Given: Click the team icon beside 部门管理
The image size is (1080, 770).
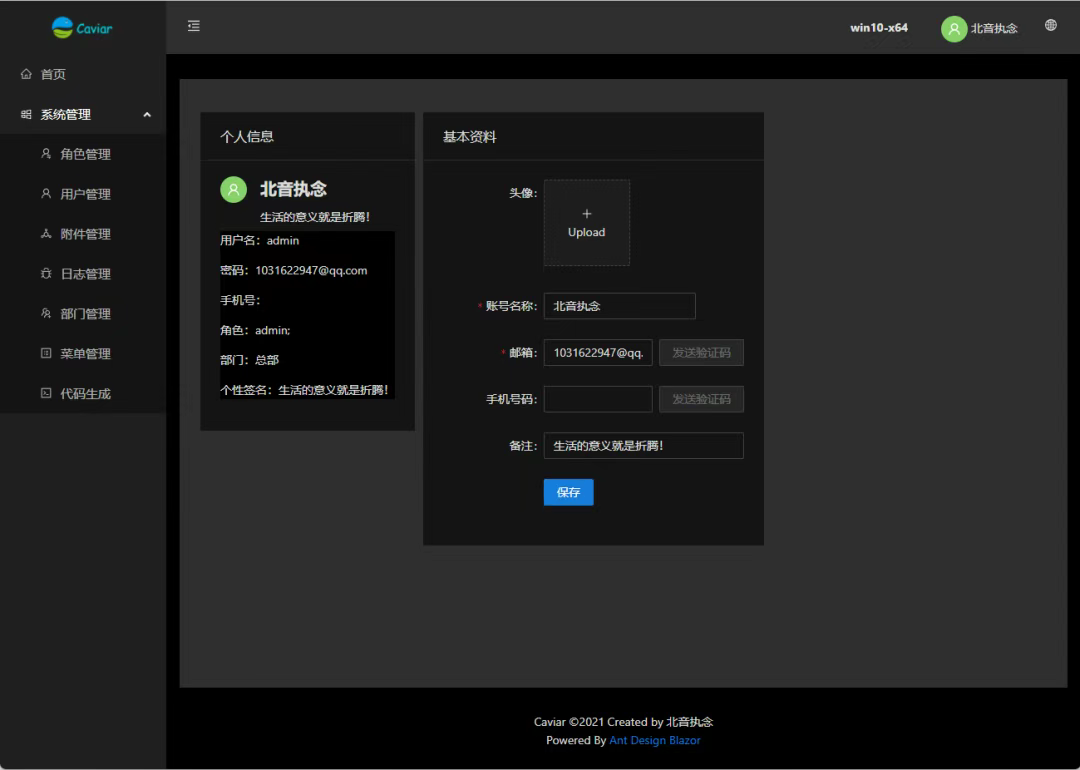Looking at the screenshot, I should (x=46, y=313).
